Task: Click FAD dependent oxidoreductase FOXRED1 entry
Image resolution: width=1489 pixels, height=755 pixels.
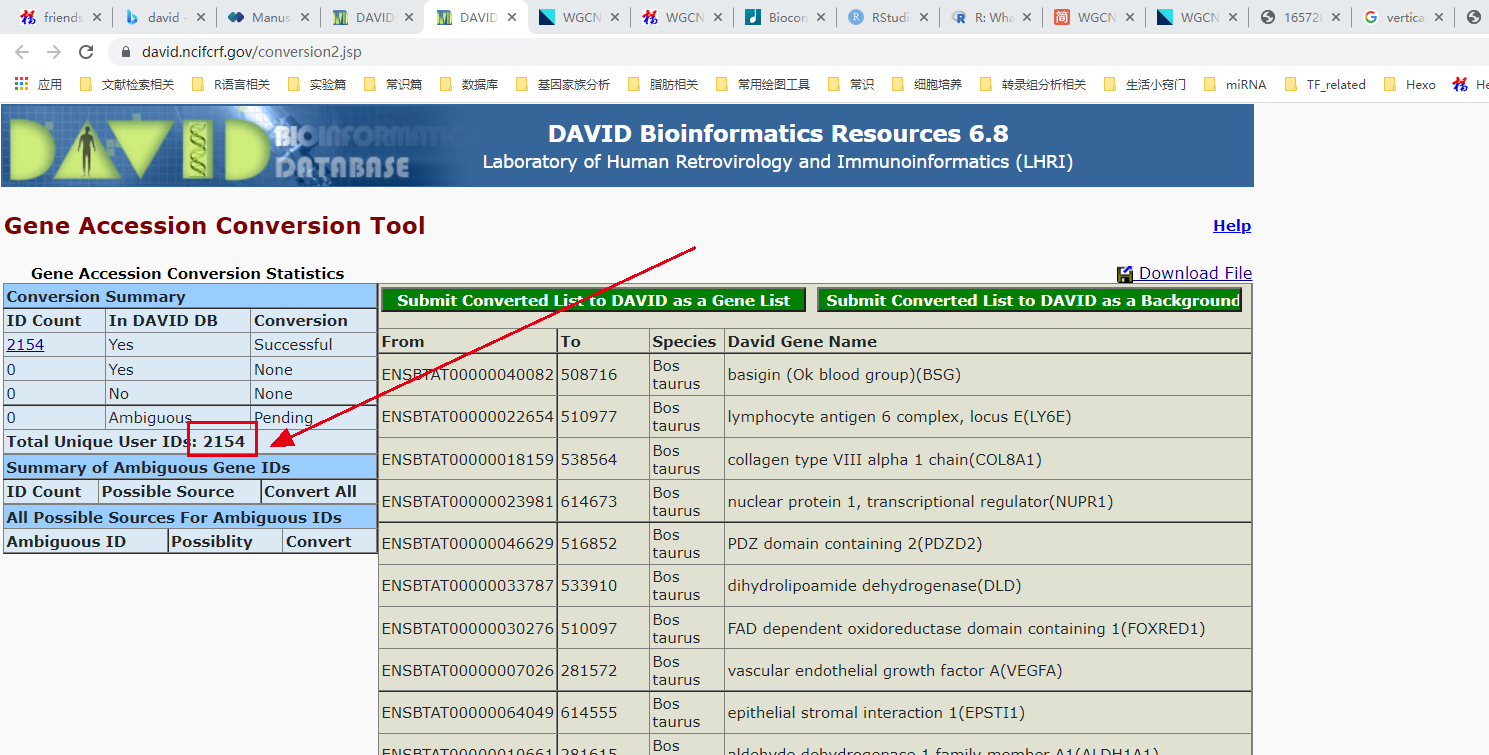Action: [966, 629]
